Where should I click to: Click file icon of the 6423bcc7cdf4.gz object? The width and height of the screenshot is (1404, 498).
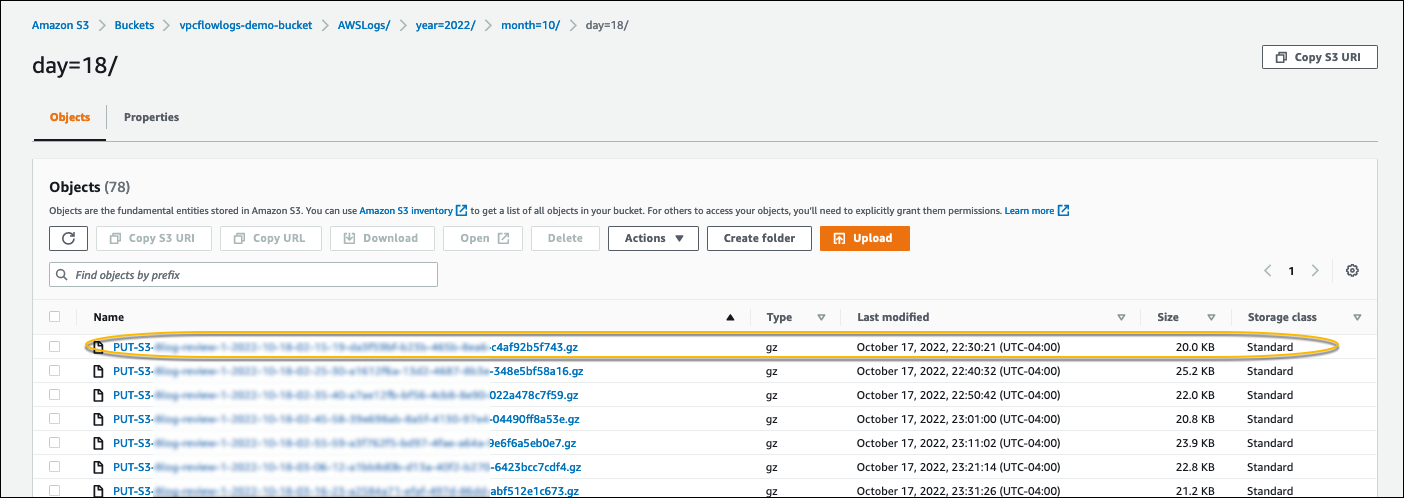pyautogui.click(x=99, y=467)
